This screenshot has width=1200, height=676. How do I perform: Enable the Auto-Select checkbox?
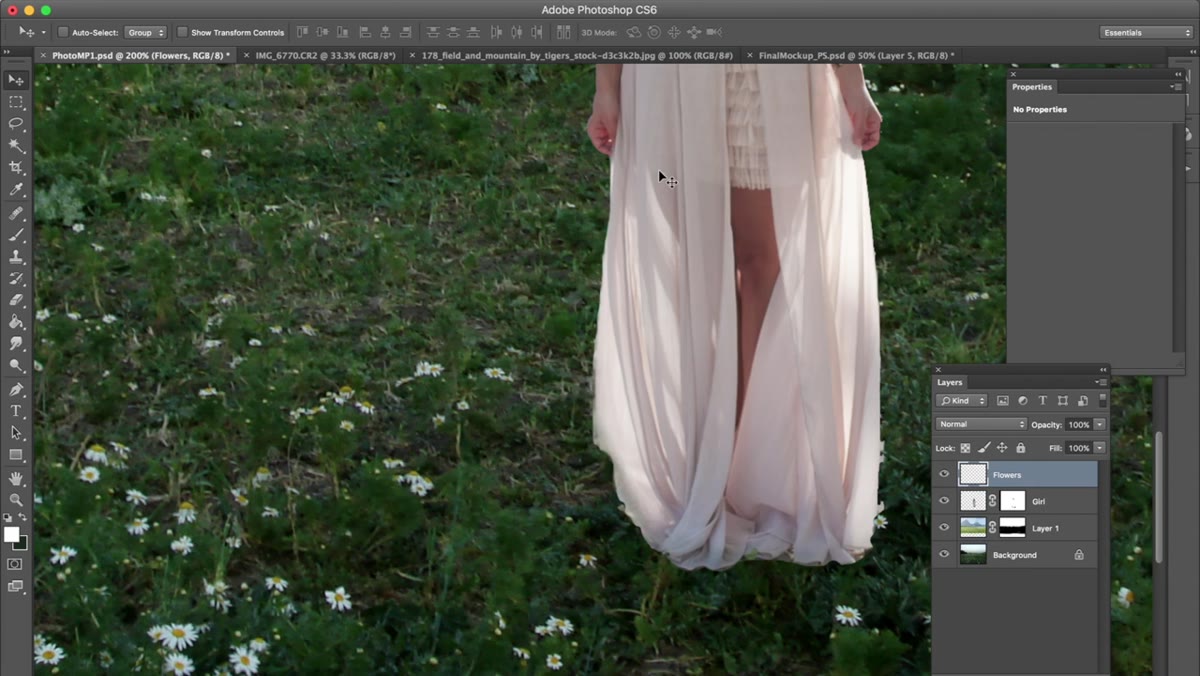[x=63, y=32]
